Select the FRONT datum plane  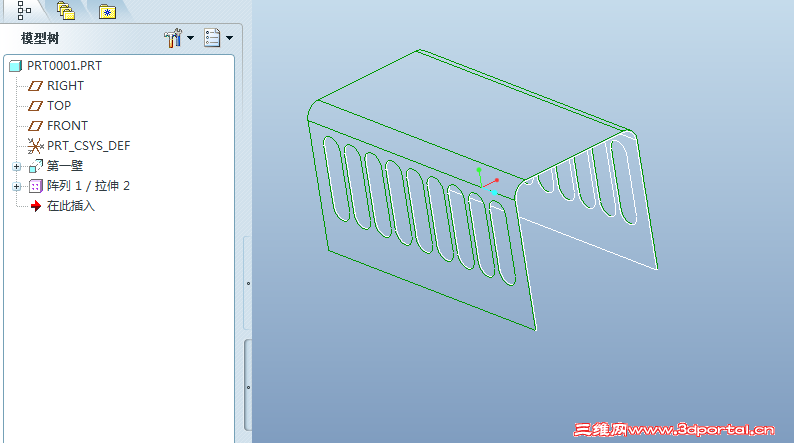tap(67, 126)
